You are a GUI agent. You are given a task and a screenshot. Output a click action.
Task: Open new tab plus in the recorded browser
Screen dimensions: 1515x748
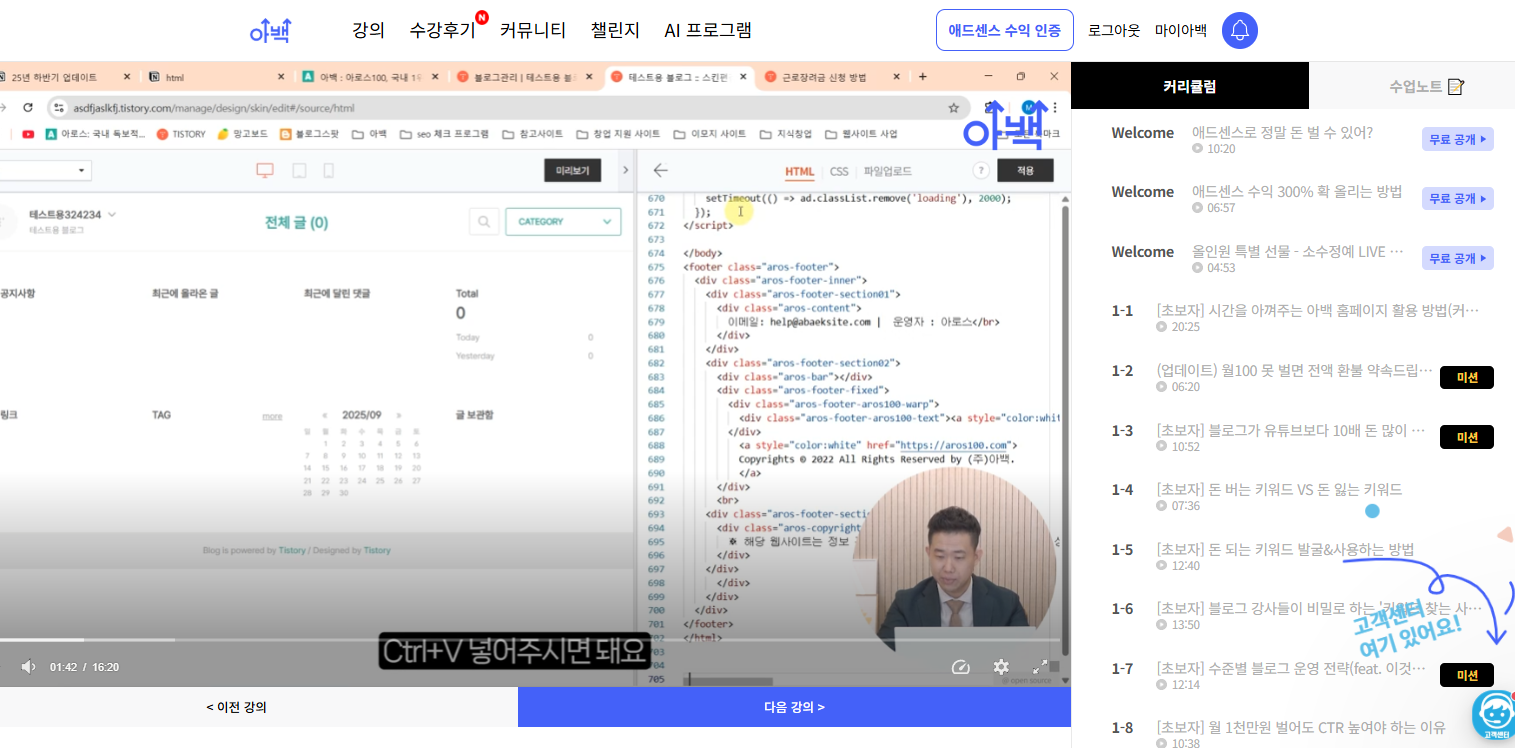(922, 77)
